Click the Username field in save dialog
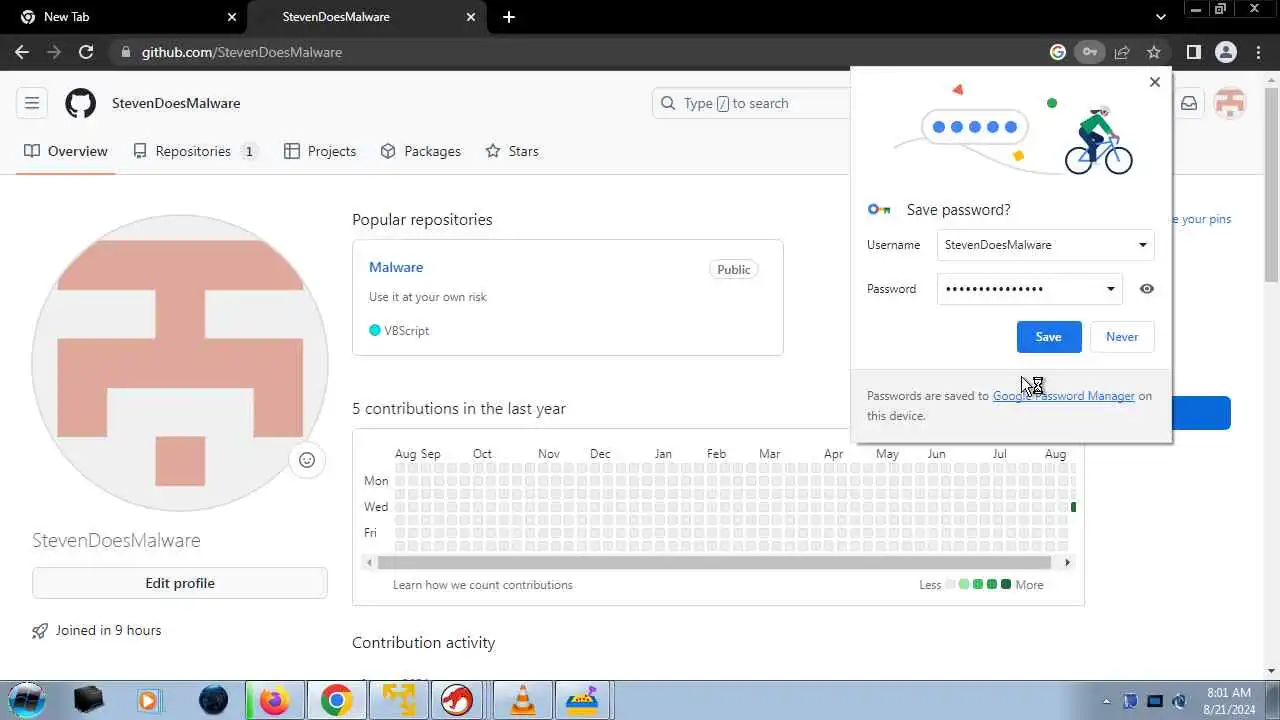 click(x=1045, y=245)
